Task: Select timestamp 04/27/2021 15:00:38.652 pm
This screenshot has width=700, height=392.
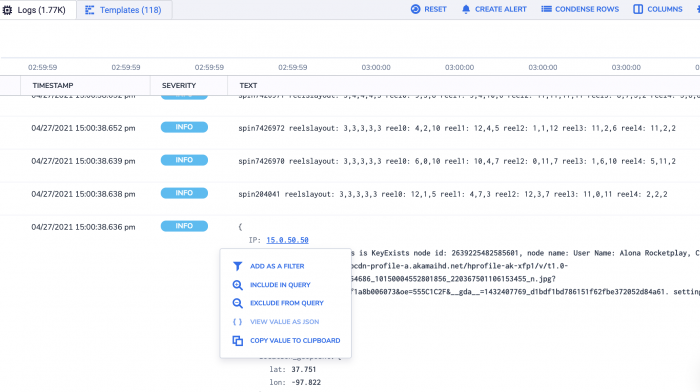Action: (x=83, y=128)
